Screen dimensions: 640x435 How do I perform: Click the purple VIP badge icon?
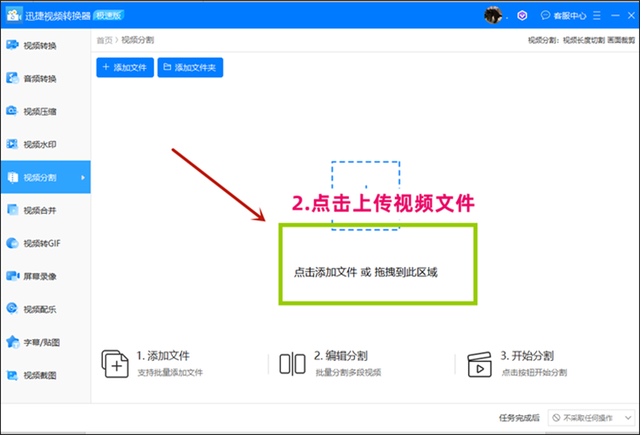522,16
